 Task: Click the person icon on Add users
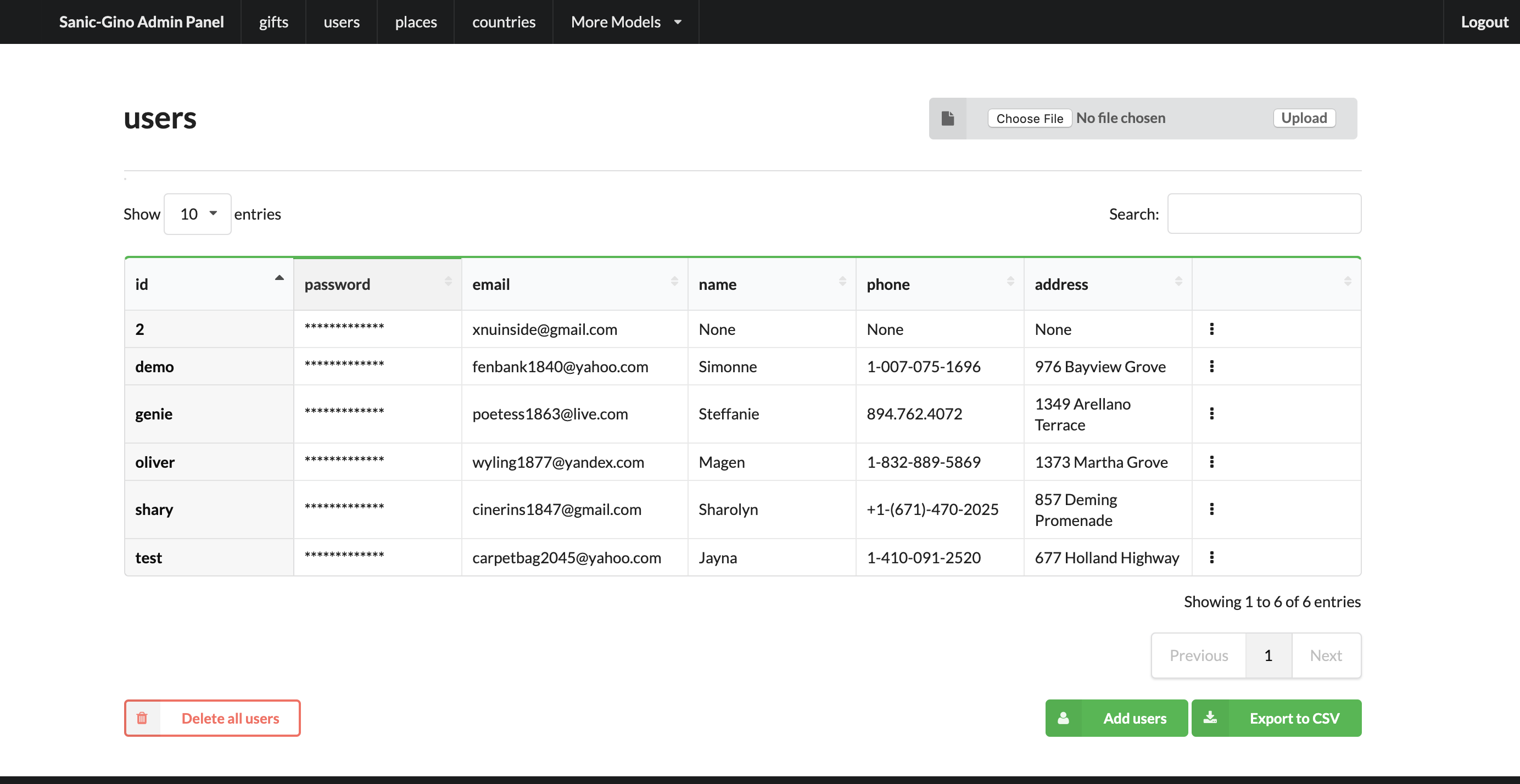pyautogui.click(x=1063, y=718)
